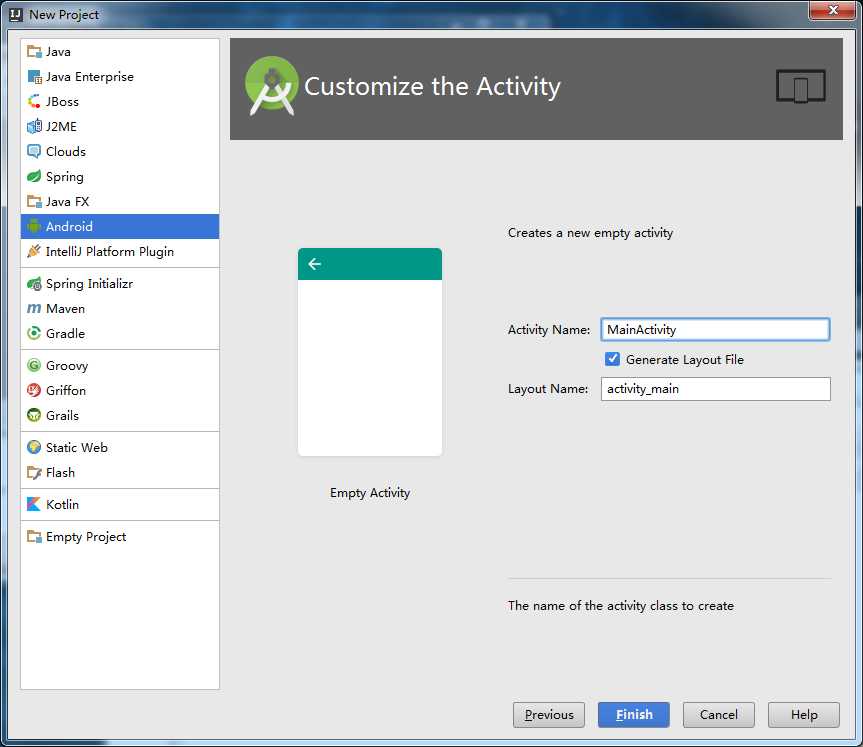
Task: Click the Spring Initializr icon
Action: click(x=34, y=283)
